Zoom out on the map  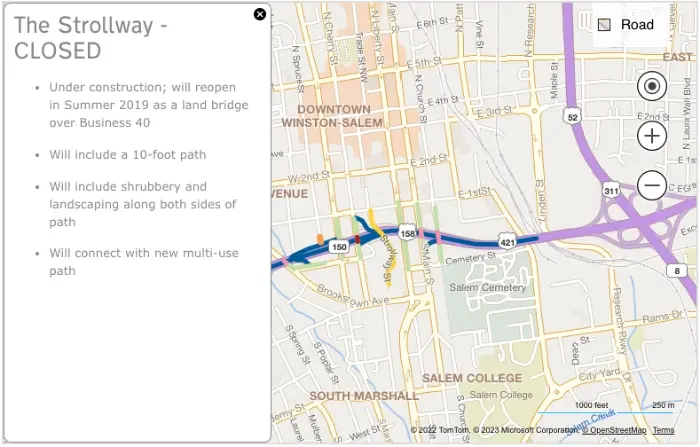tap(652, 185)
